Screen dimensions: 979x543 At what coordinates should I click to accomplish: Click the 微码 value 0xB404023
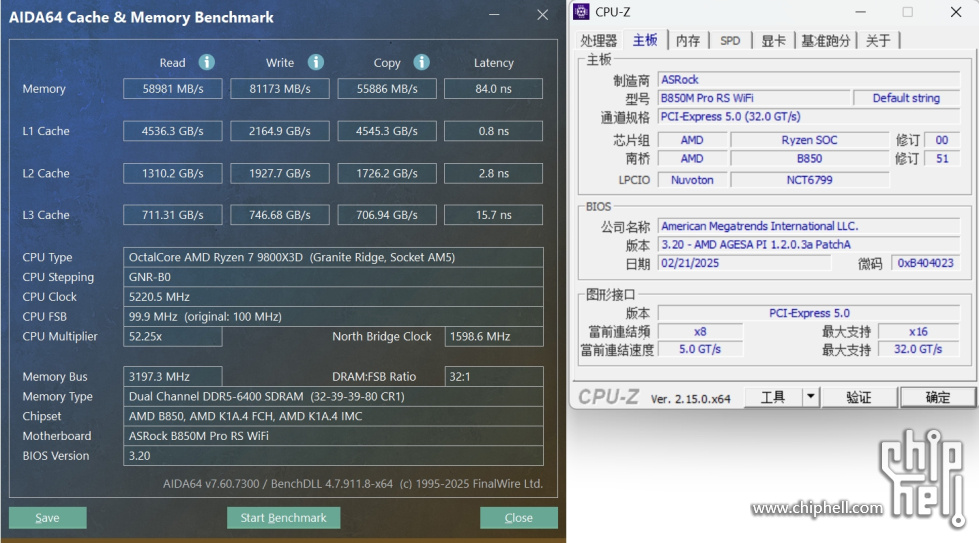point(925,263)
